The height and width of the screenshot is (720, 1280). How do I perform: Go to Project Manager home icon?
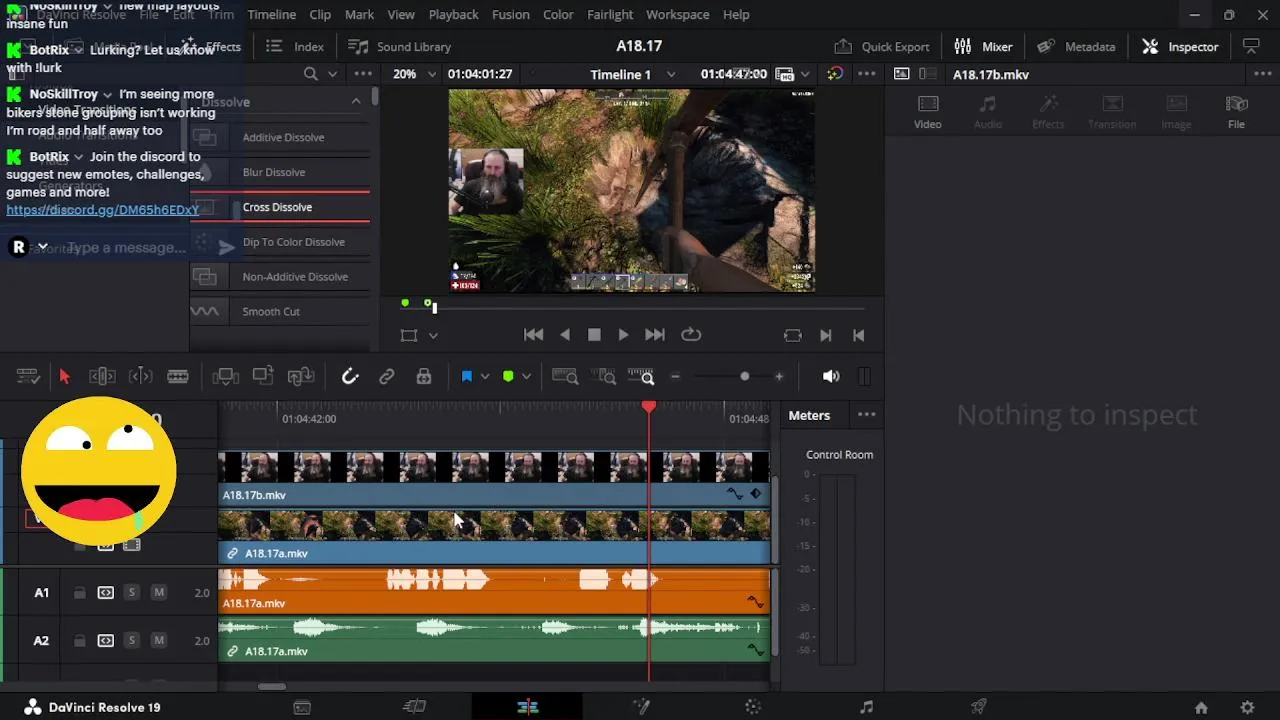[1201, 708]
